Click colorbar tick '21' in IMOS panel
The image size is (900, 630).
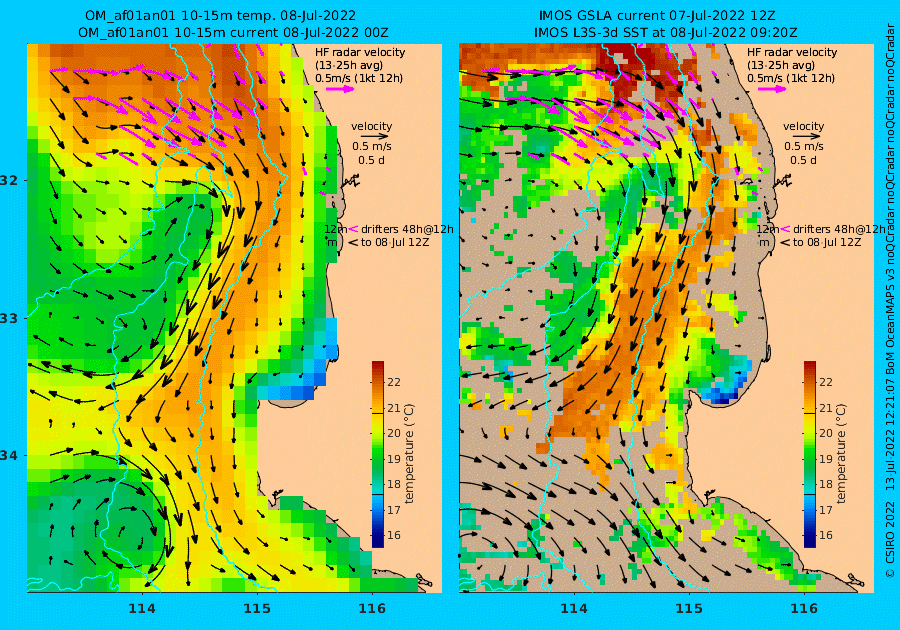click(x=825, y=409)
